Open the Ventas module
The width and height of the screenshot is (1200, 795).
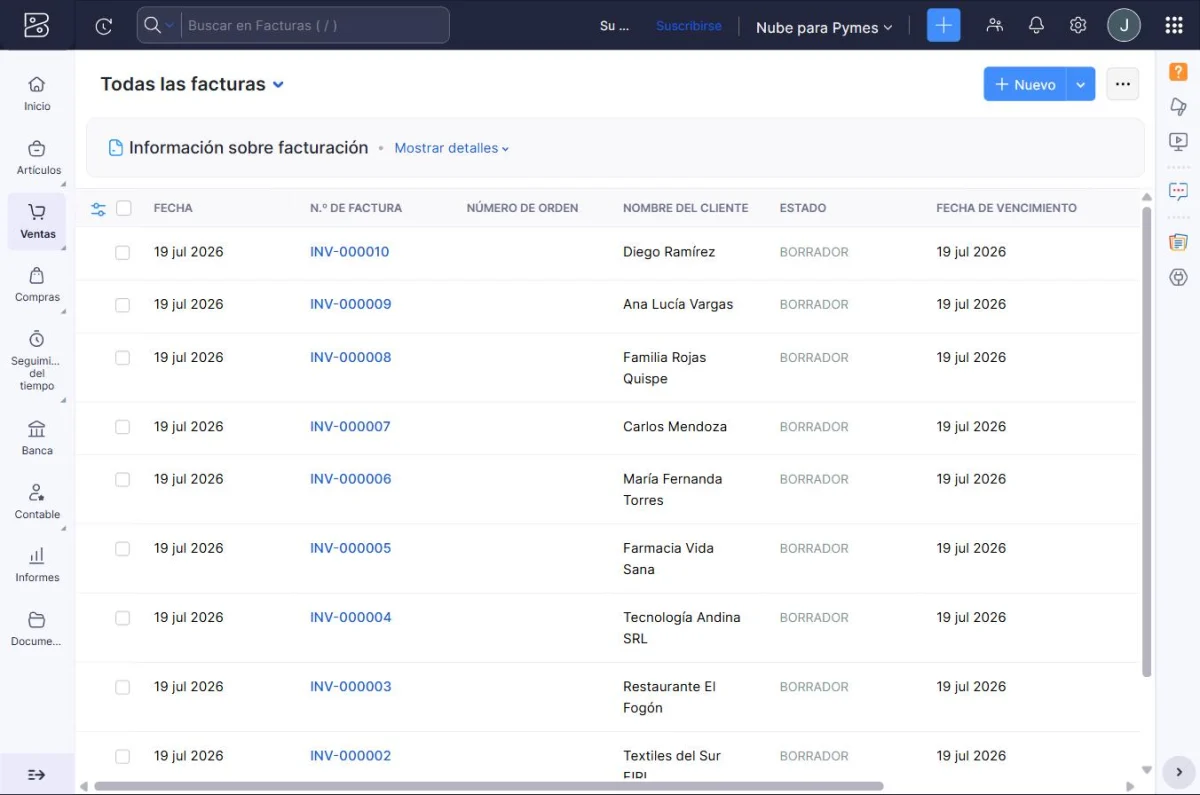pyautogui.click(x=37, y=222)
